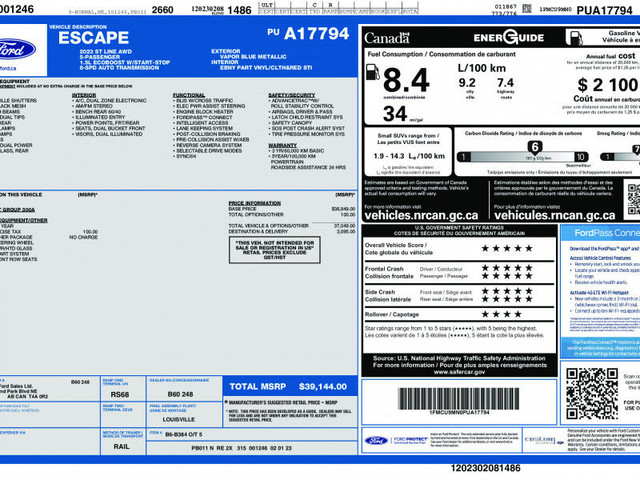The image size is (640, 480).
Task: Click the highway consumption value 7.4
Action: pos(505,83)
